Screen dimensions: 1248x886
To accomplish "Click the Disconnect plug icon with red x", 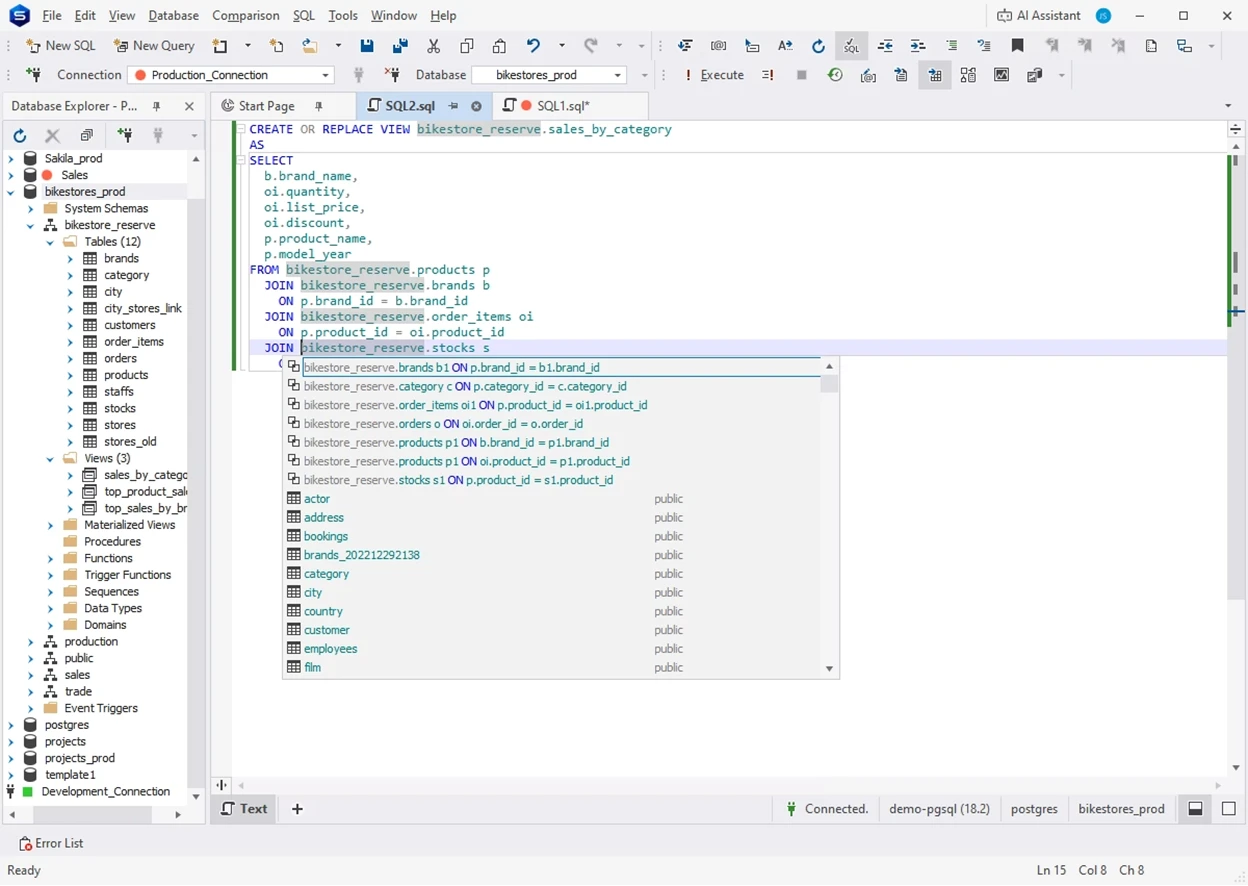I will pos(392,75).
